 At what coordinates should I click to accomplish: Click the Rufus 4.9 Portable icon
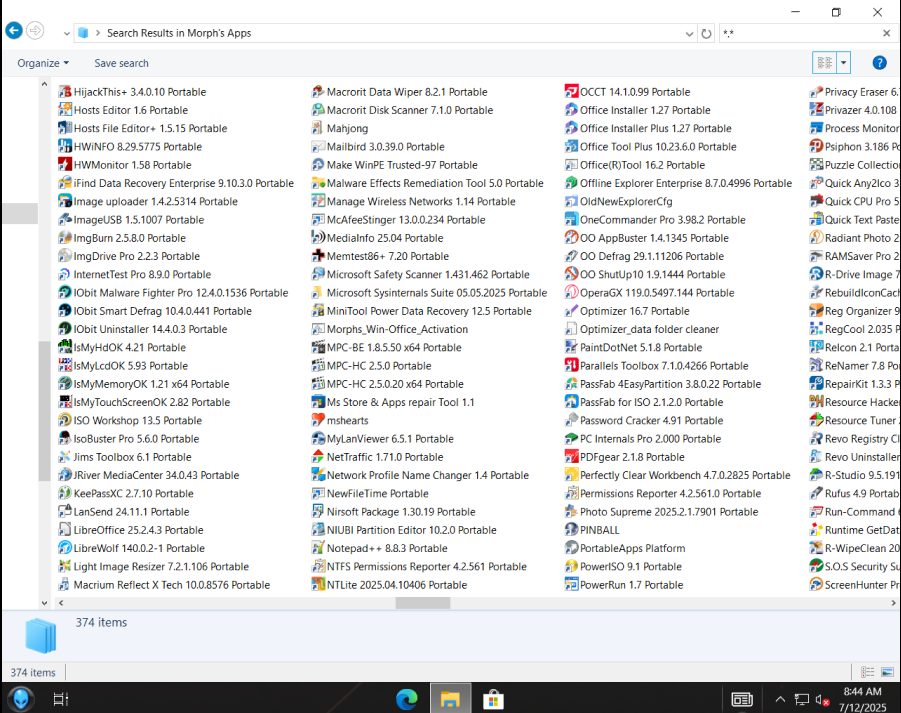(x=816, y=494)
